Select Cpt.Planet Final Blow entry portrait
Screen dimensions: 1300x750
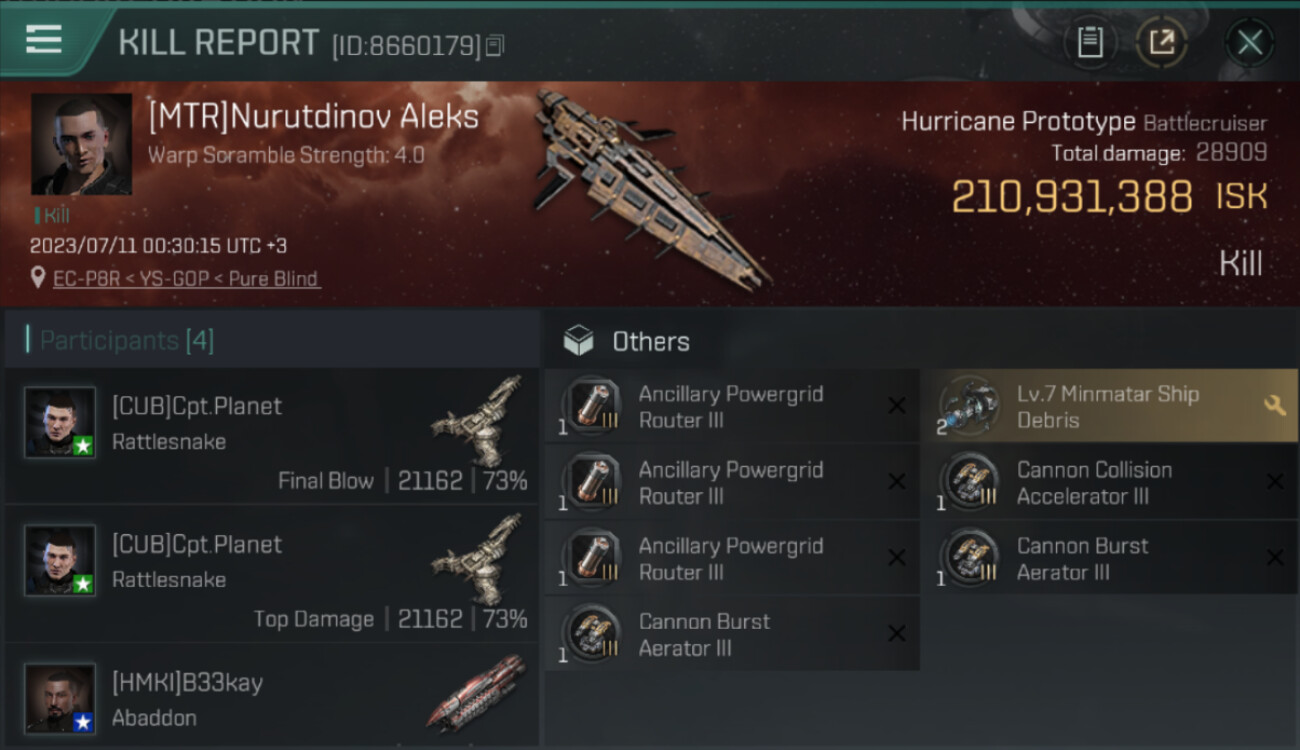pyautogui.click(x=60, y=423)
